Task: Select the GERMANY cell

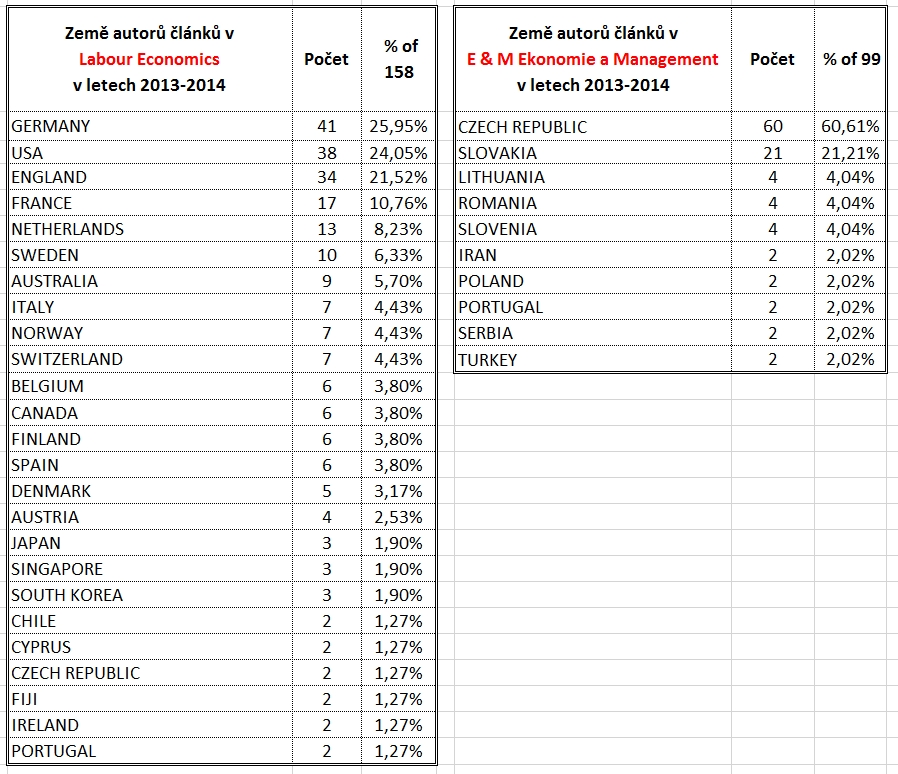Action: (x=51, y=126)
